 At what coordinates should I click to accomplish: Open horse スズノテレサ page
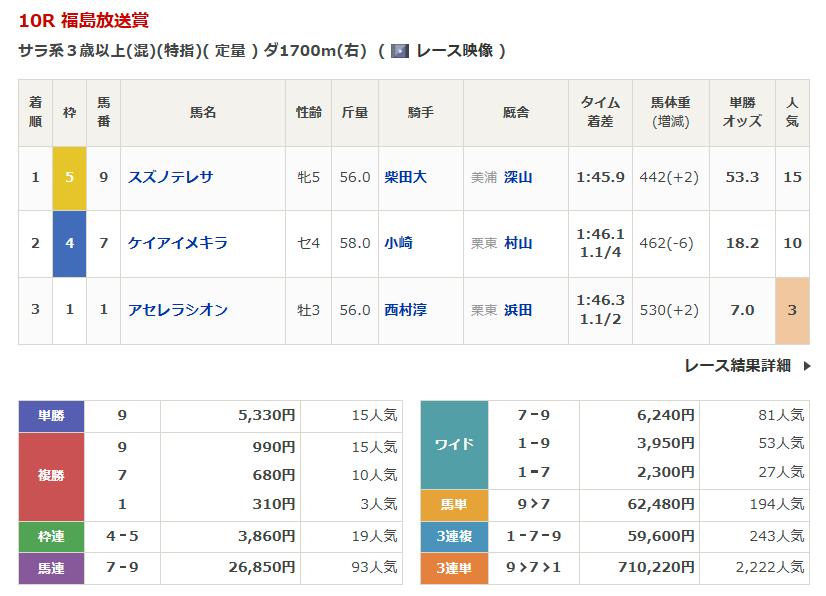click(x=170, y=177)
